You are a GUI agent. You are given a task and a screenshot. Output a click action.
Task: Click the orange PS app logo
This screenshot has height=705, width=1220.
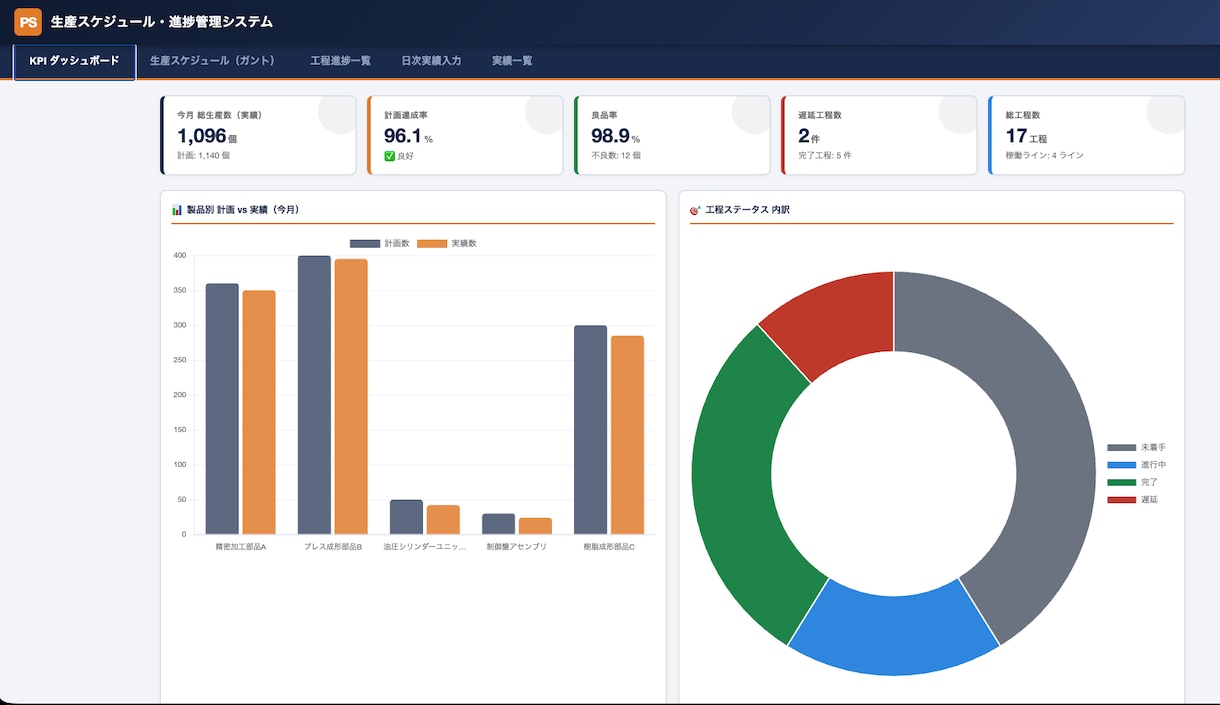(x=28, y=21)
